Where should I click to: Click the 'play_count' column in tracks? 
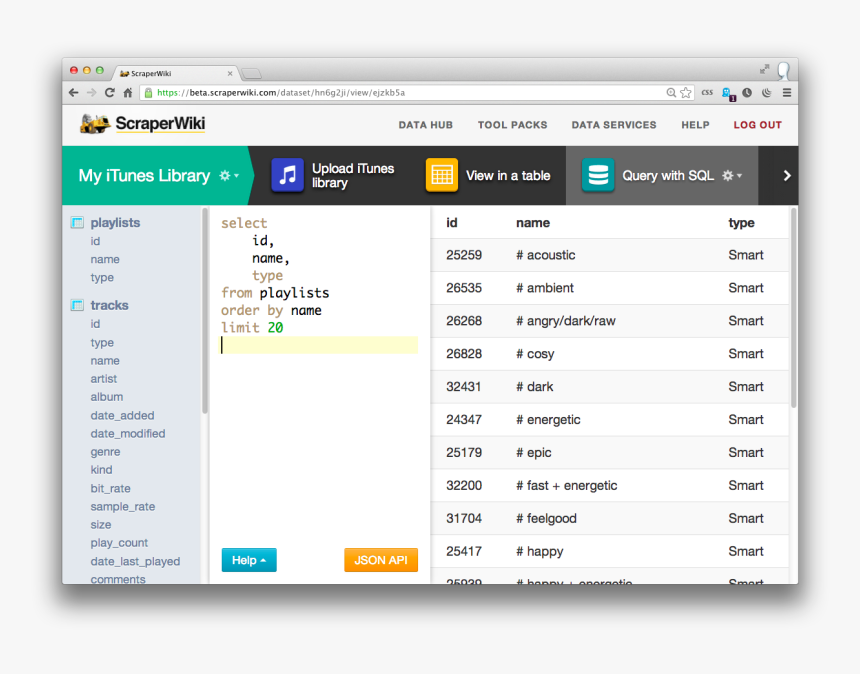[119, 543]
